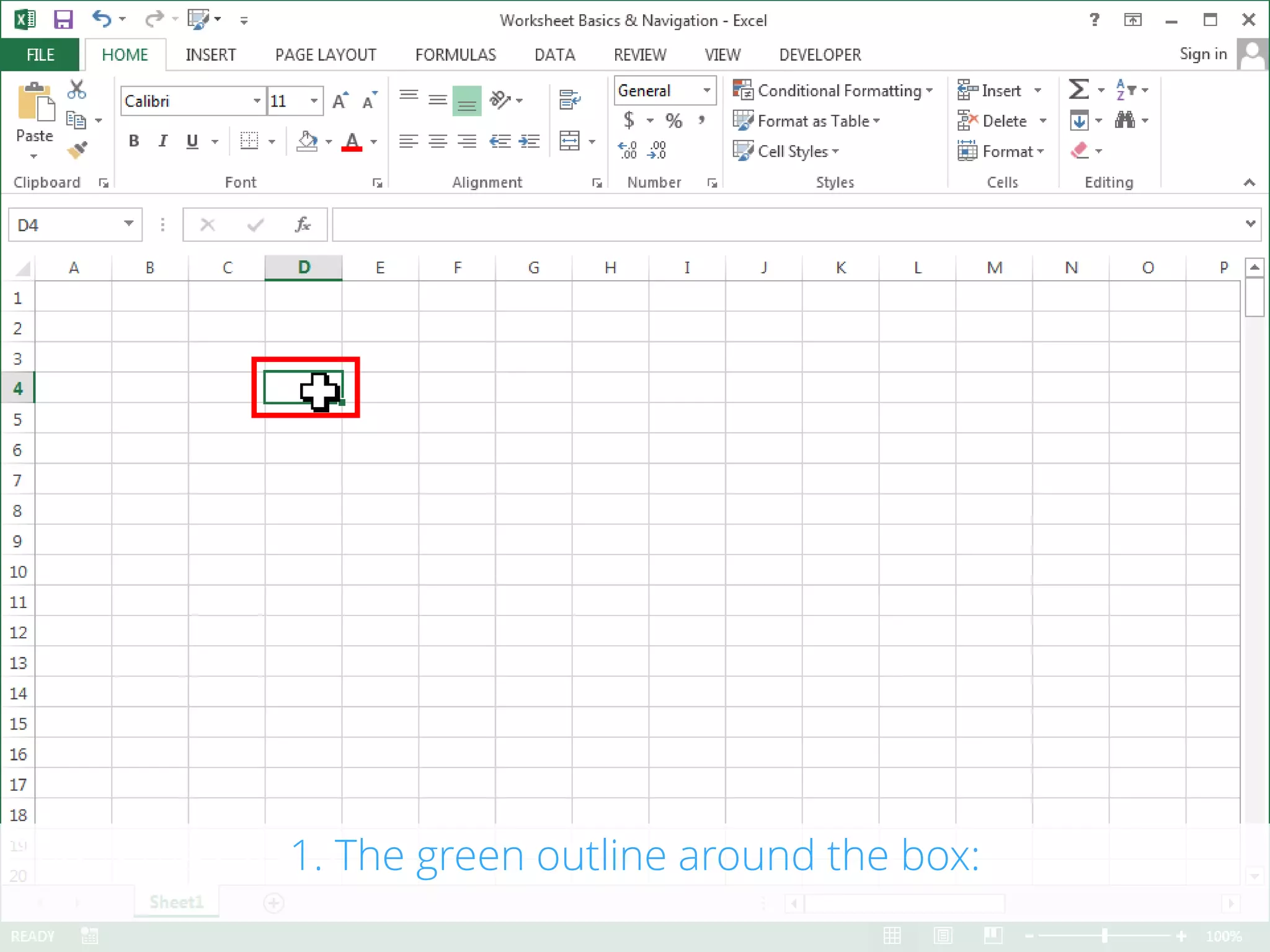Open the font size 11 dropdown
This screenshot has width=1270, height=952.
314,100
